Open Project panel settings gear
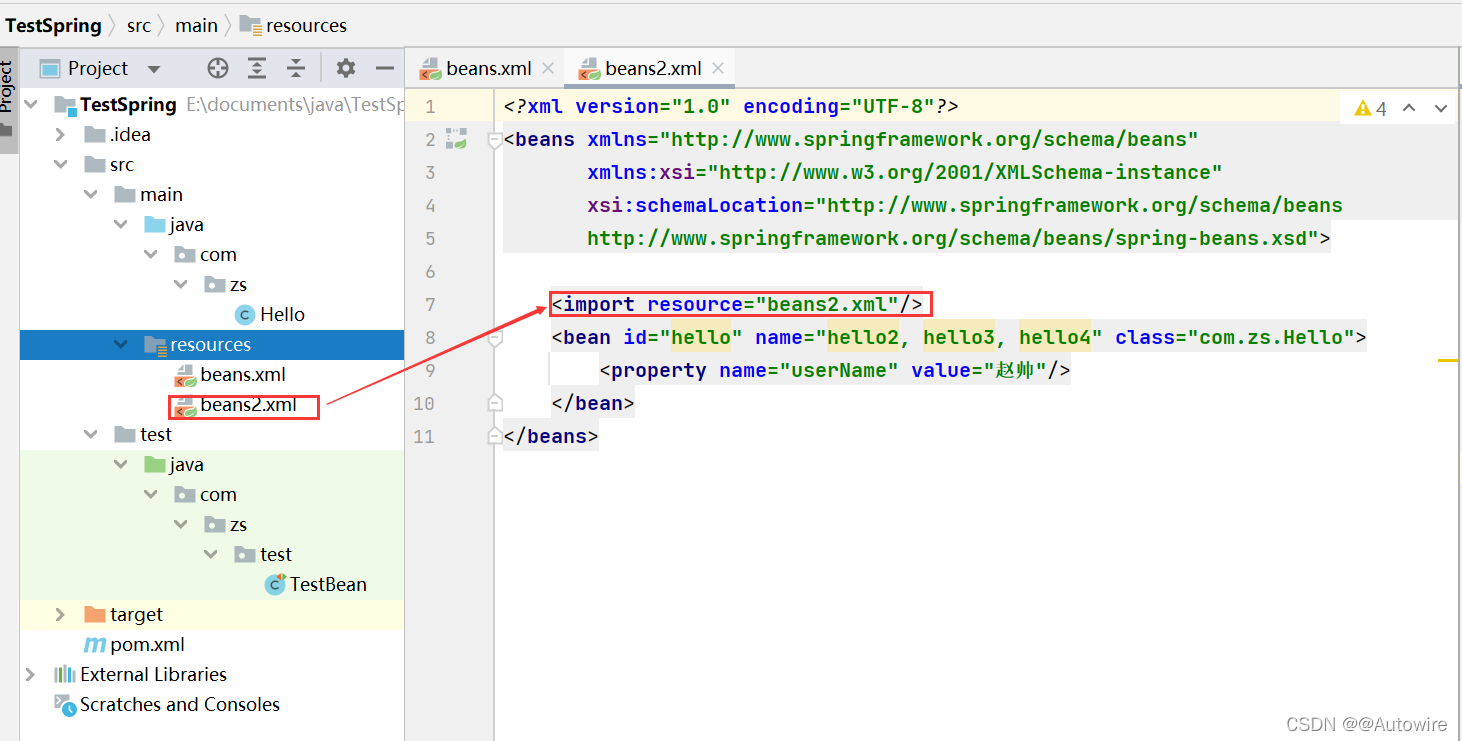 346,68
